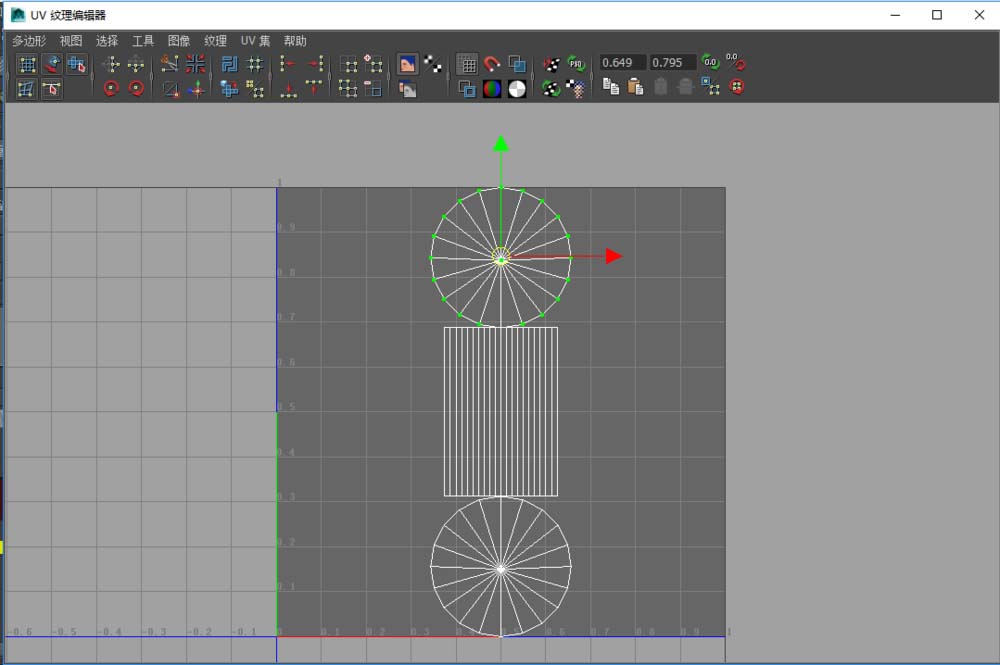Click the RGB channels display swatch
The image size is (1000, 665).
(491, 88)
